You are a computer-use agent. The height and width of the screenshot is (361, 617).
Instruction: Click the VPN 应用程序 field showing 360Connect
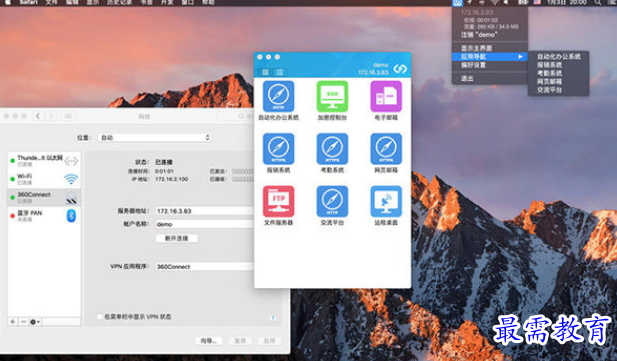[205, 267]
